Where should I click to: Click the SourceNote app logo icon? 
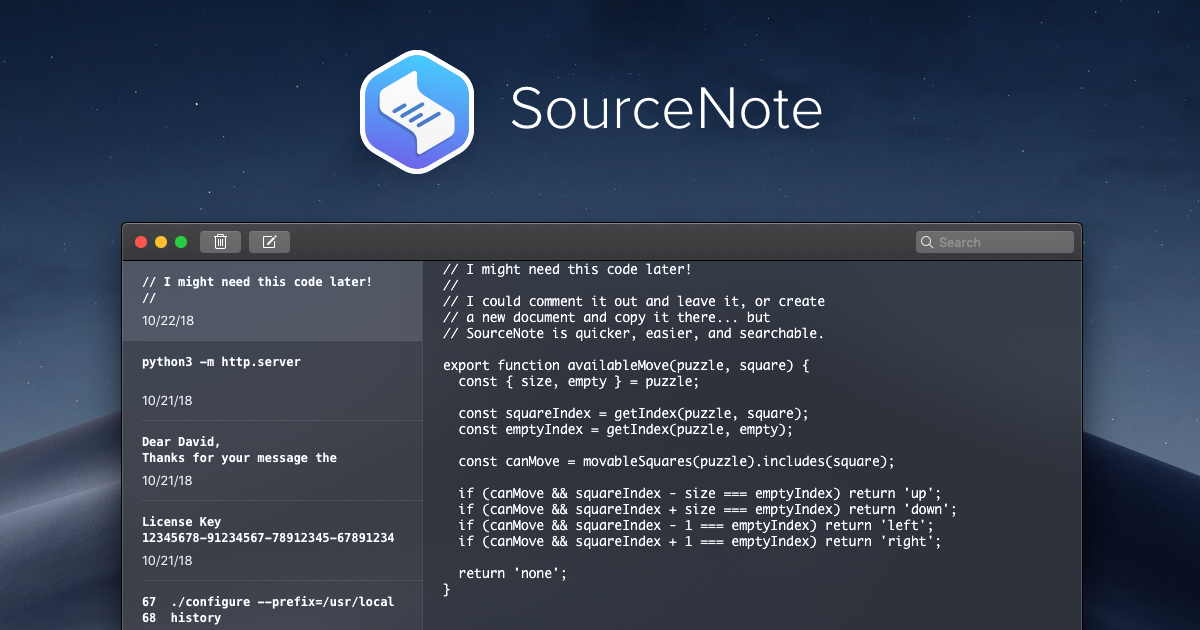[x=417, y=110]
